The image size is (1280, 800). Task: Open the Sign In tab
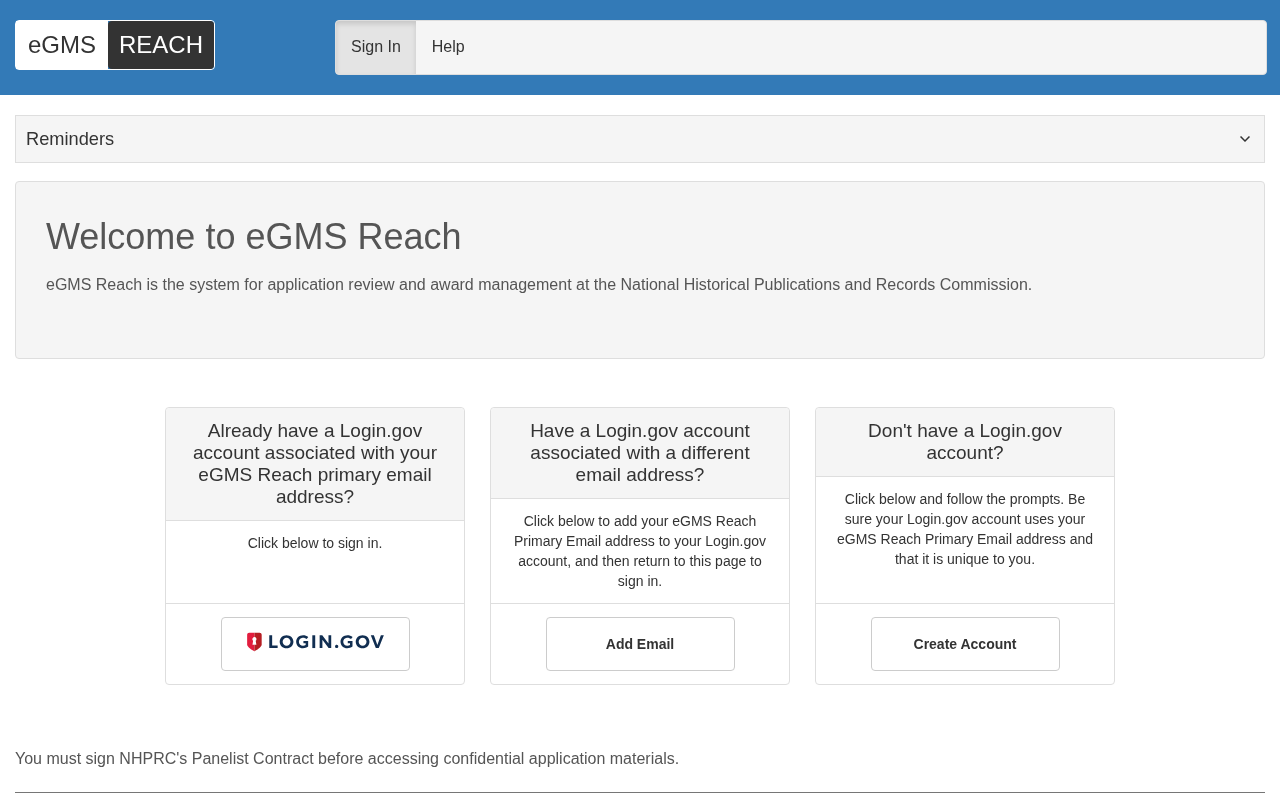(376, 47)
